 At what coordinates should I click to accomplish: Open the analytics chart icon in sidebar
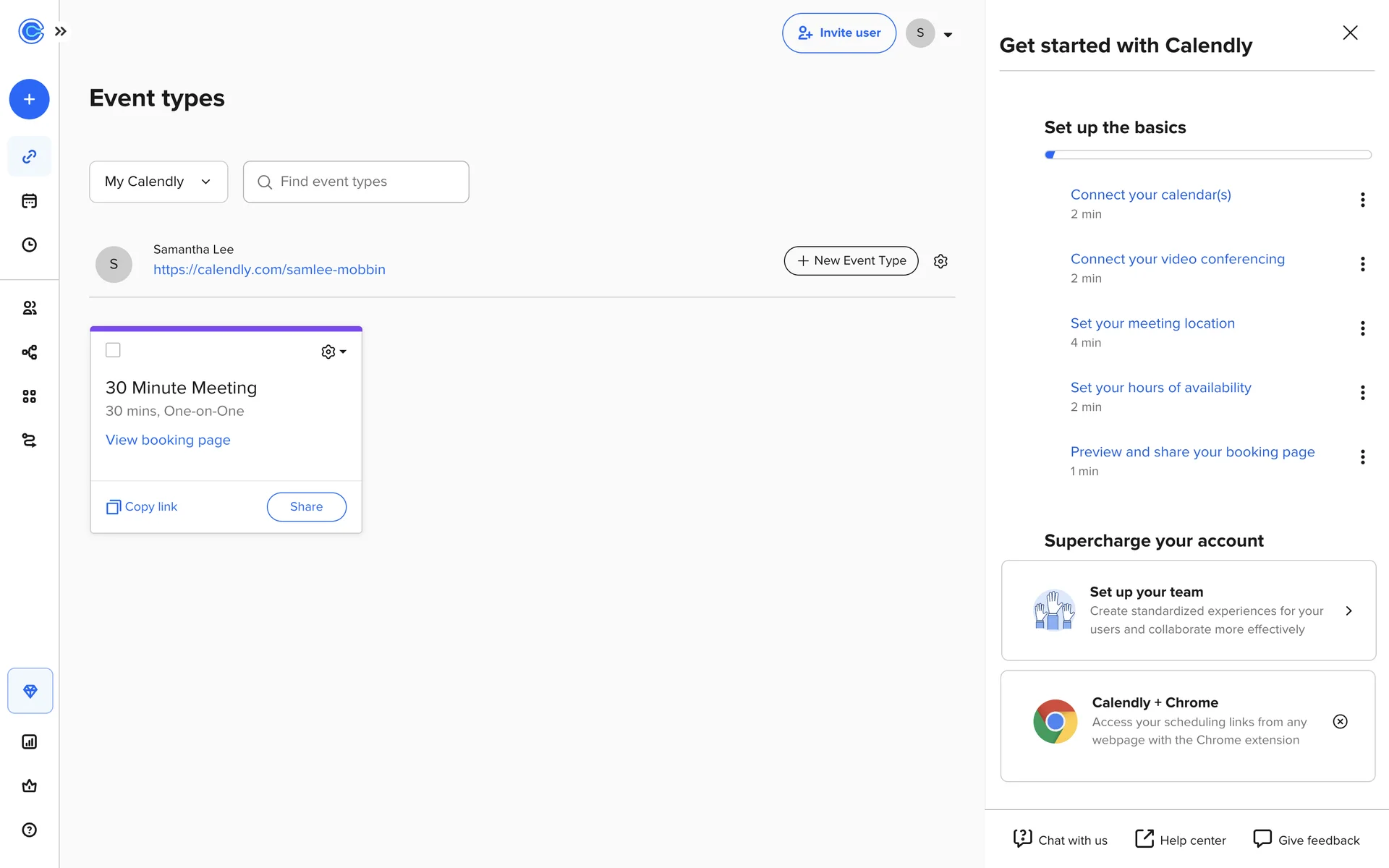[x=29, y=741]
